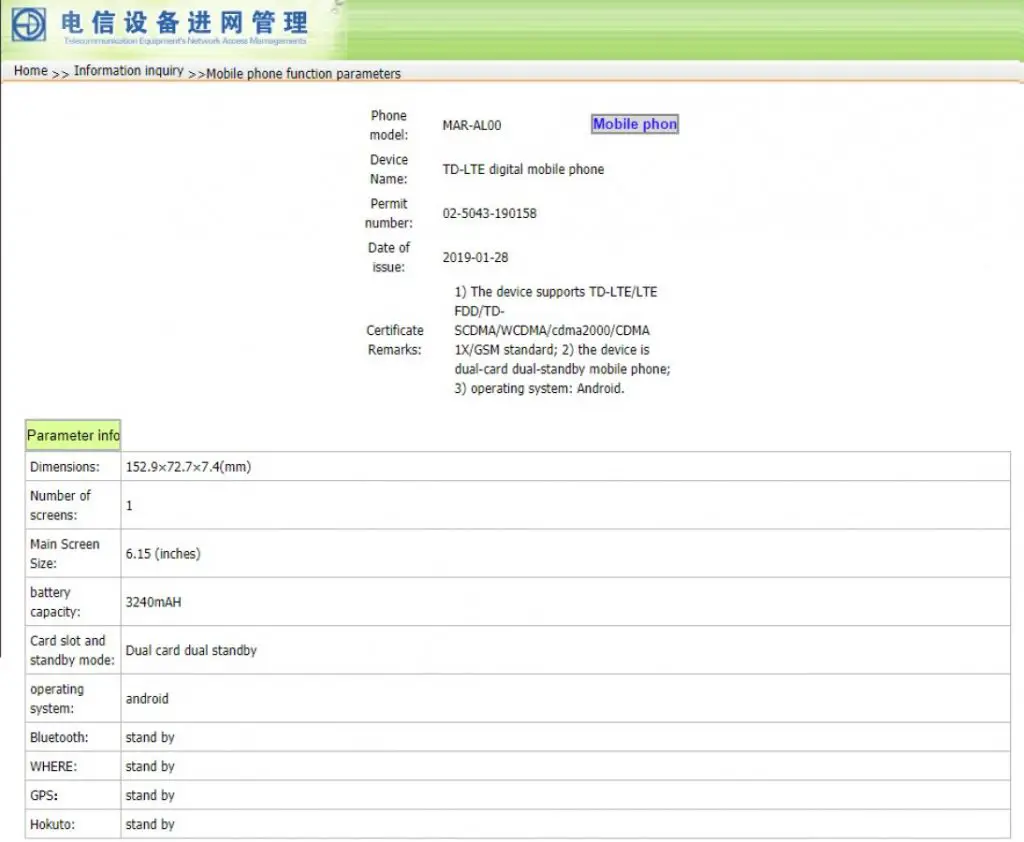The width and height of the screenshot is (1024, 842).
Task: Go to Information inquiry breadcrumb
Action: pyautogui.click(x=129, y=71)
